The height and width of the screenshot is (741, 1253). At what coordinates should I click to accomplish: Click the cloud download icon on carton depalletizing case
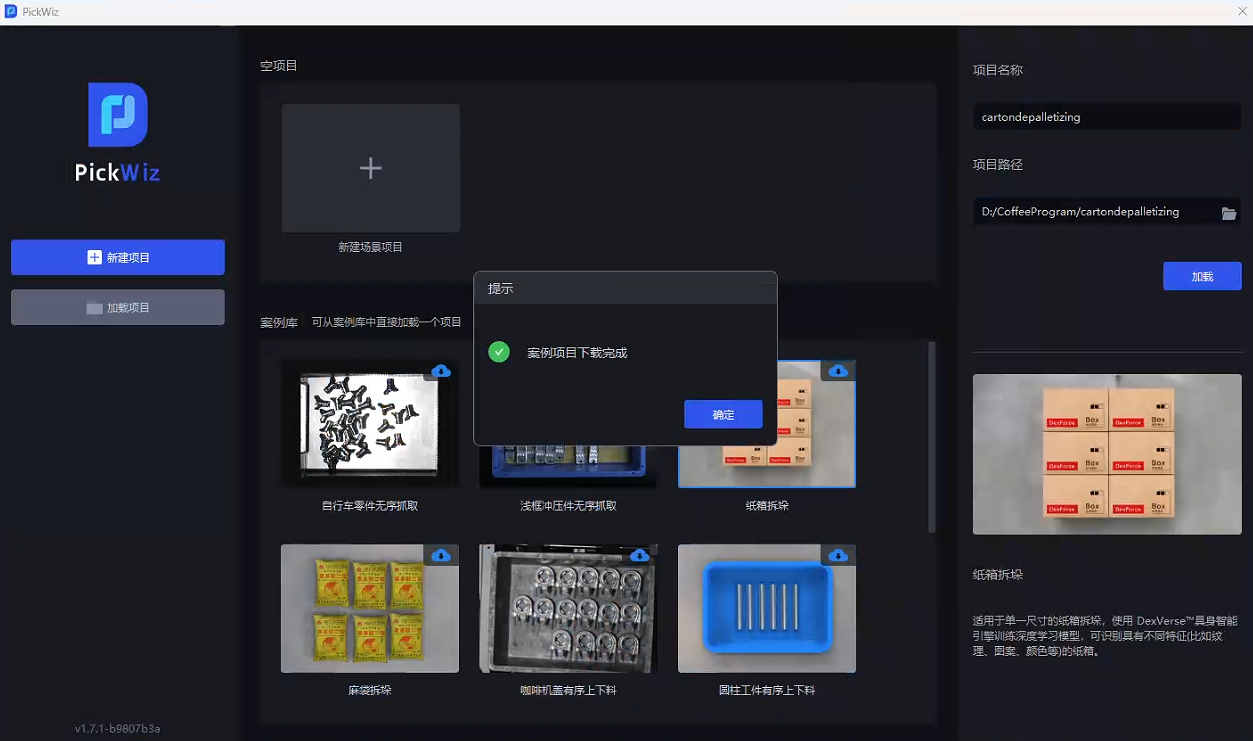(838, 371)
